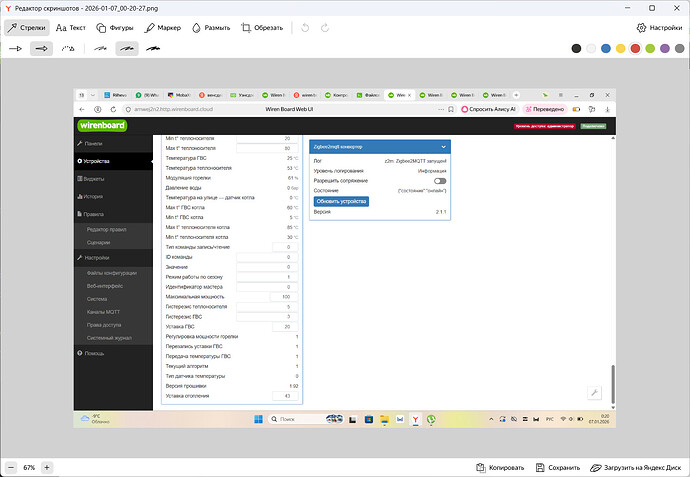Image resolution: width=690 pixels, height=477 pixels.
Task: Click the pictured Спросить Алису AI button
Action: point(488,109)
